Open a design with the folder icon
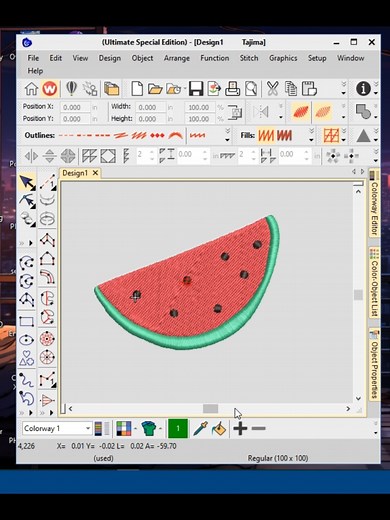This screenshot has width=390, height=520. (x=155, y=89)
